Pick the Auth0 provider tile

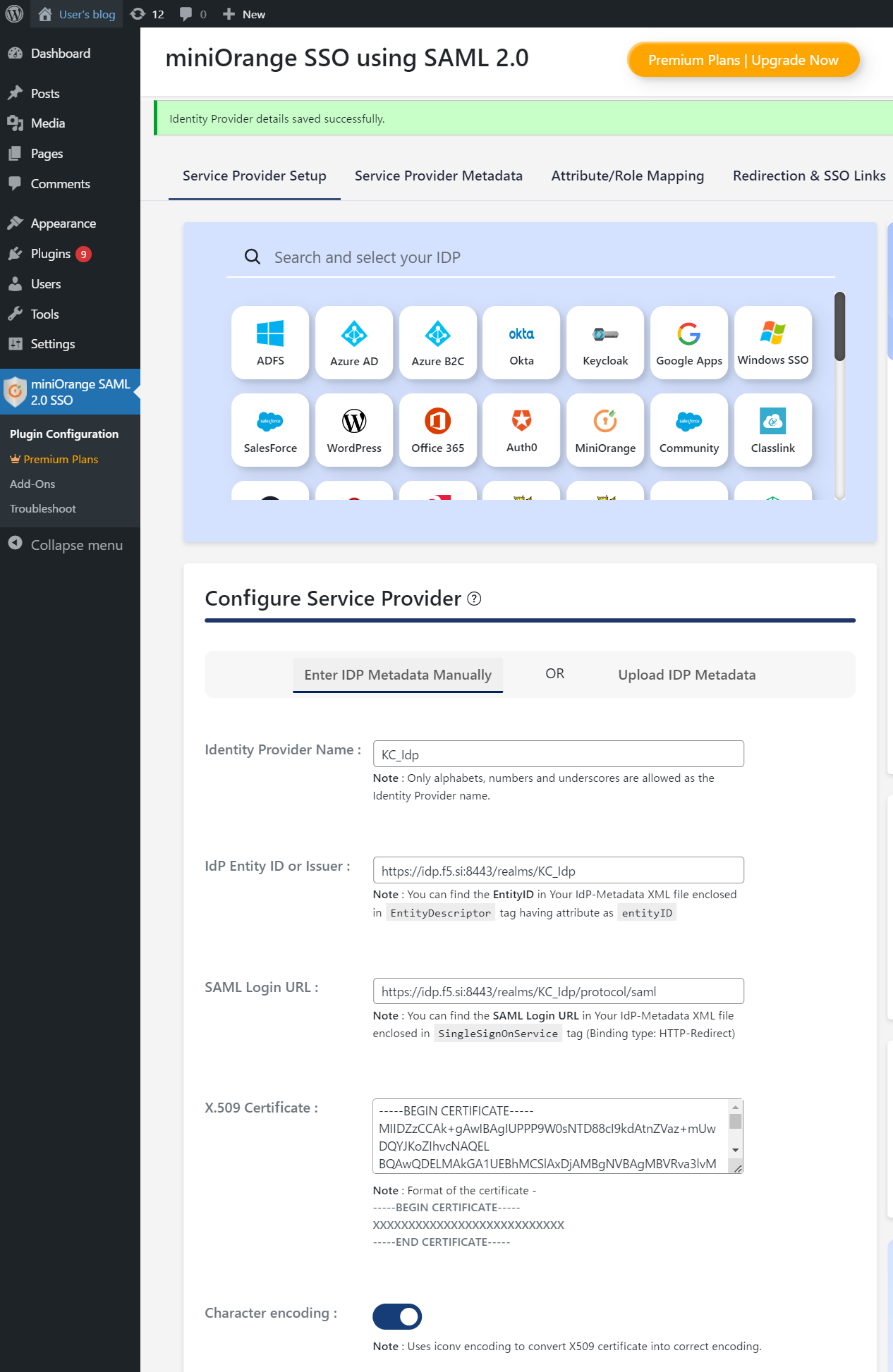[x=522, y=430]
